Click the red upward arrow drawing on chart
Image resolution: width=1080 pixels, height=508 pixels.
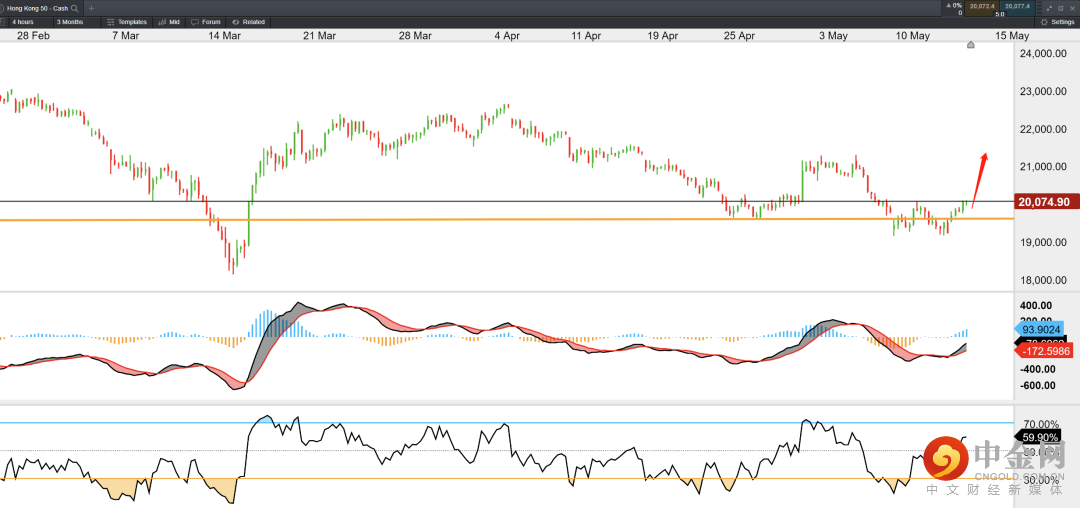(980, 178)
